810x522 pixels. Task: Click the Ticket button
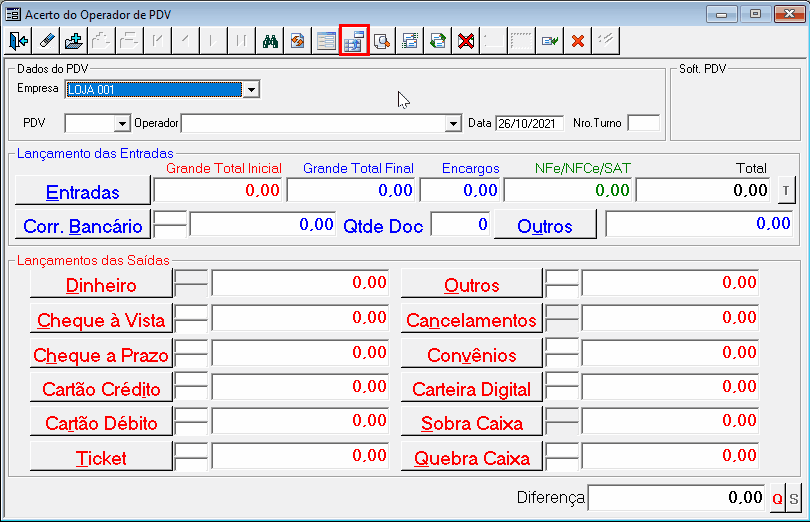coord(101,457)
